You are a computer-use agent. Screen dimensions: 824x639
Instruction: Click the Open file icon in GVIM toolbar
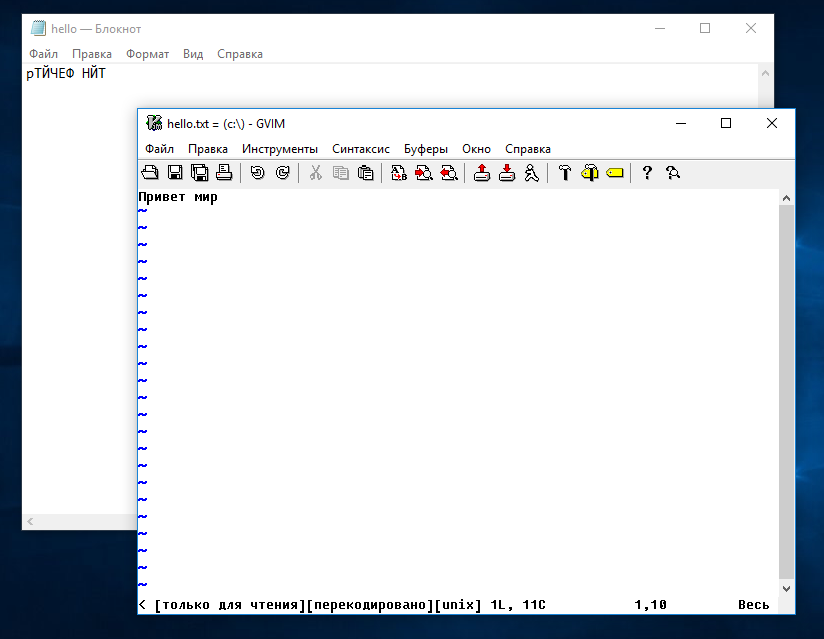point(150,172)
